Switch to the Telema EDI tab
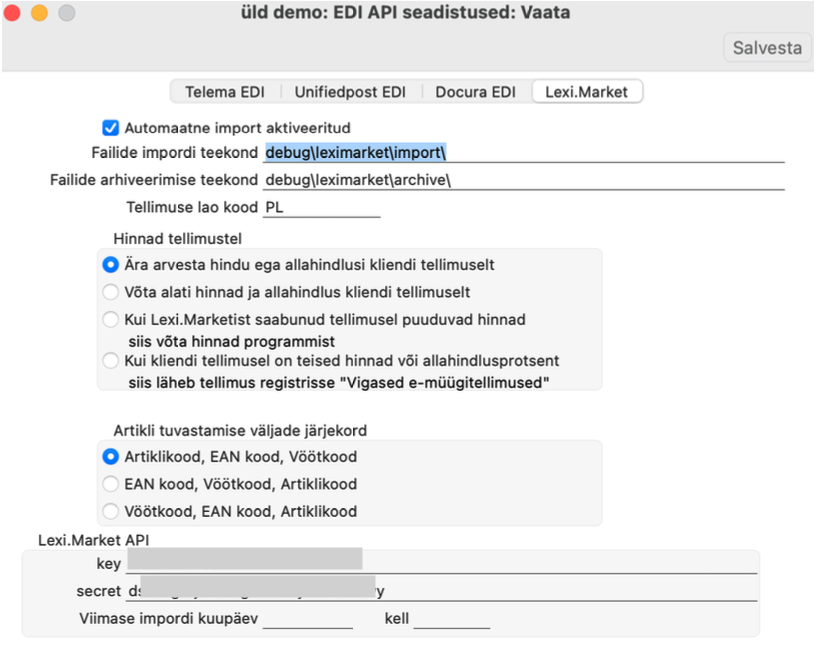The height and width of the screenshot is (665, 817). pyautogui.click(x=225, y=92)
